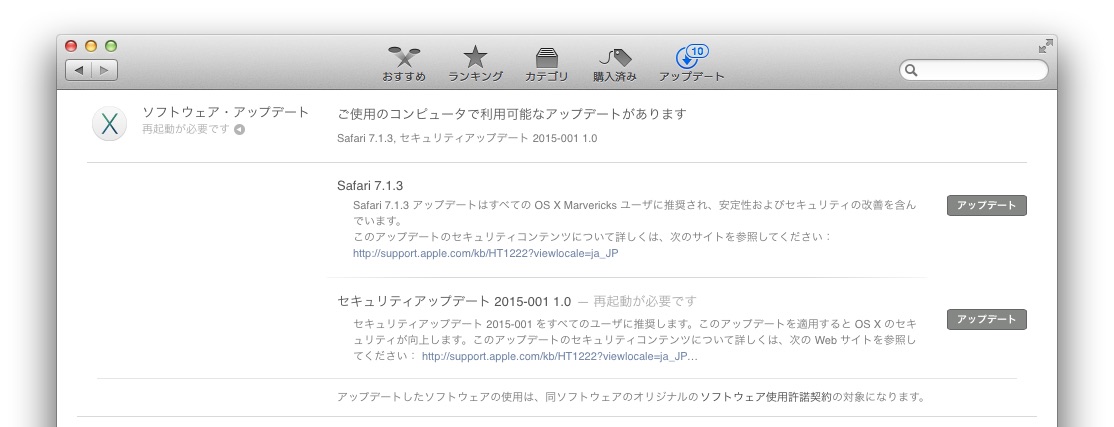Image resolution: width=1114 pixels, height=427 pixels.
Task: Close the App Store window with red button
Action: point(71,46)
